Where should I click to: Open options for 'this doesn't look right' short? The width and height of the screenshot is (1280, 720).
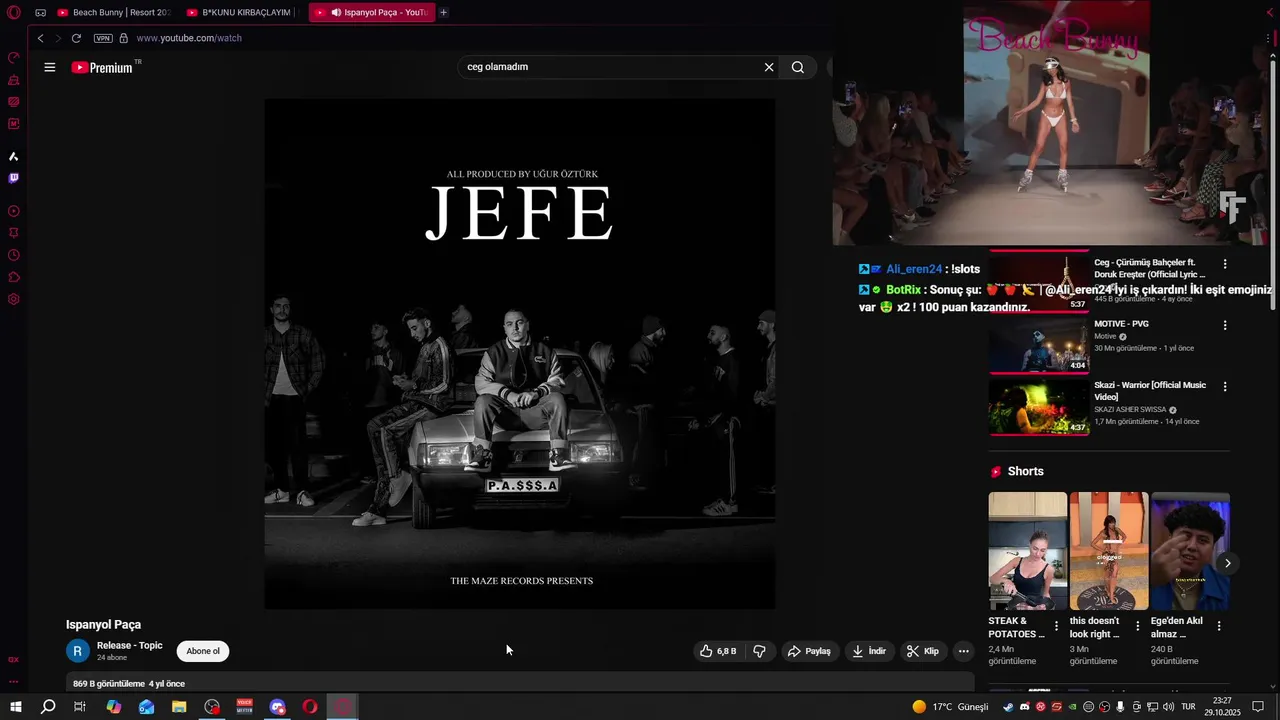tap(1137, 626)
